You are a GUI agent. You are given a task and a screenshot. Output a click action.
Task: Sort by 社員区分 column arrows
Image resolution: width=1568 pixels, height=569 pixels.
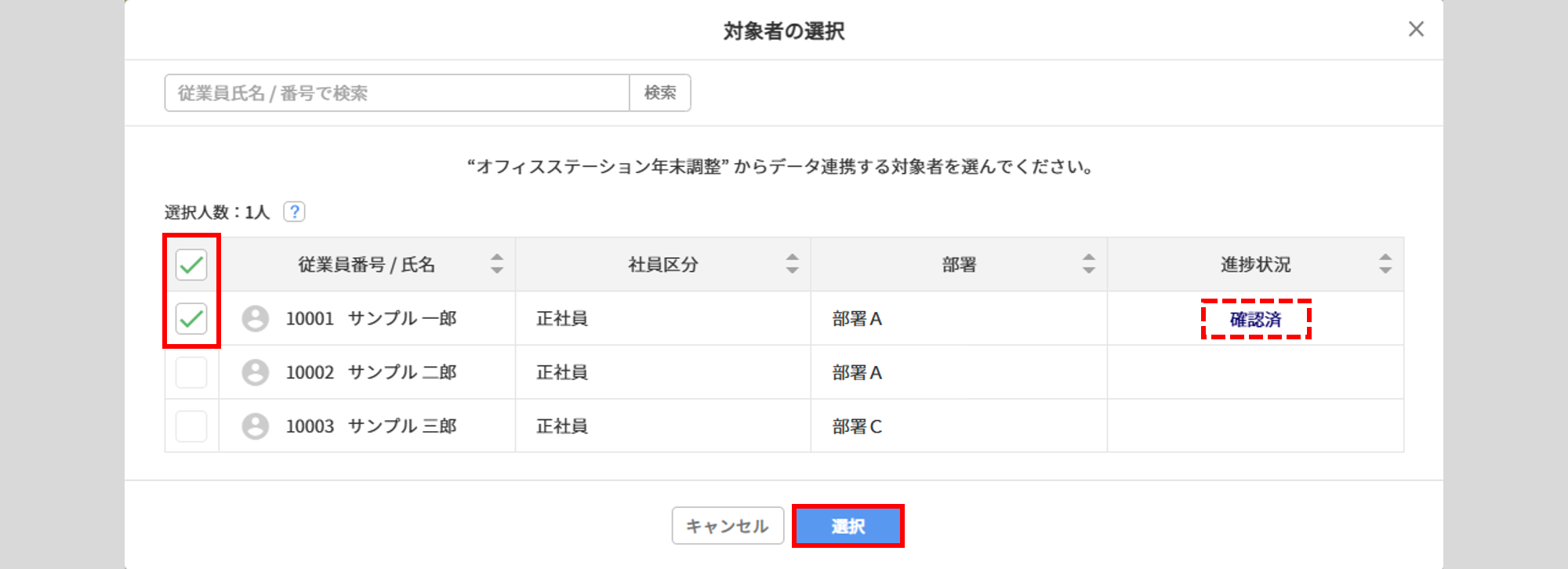pos(792,264)
